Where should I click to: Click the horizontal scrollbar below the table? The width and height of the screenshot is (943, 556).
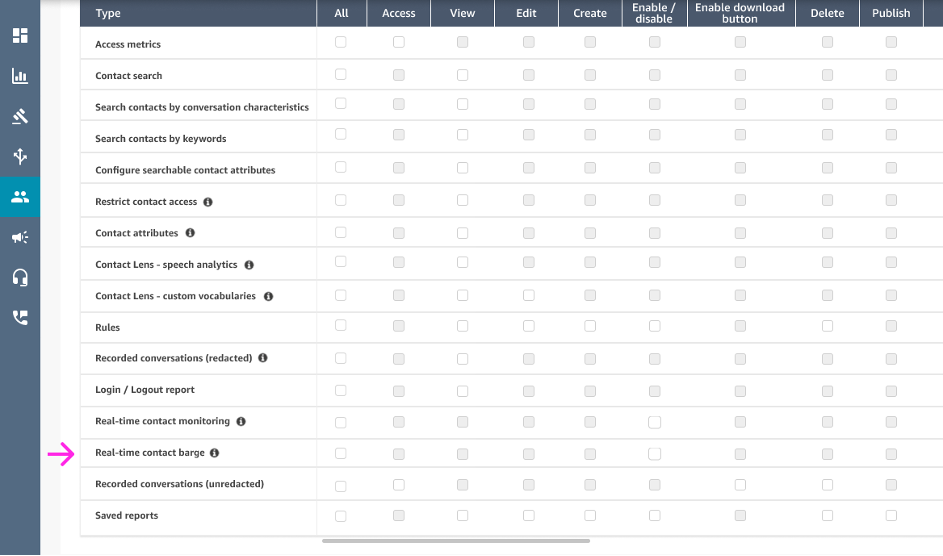[x=456, y=541]
